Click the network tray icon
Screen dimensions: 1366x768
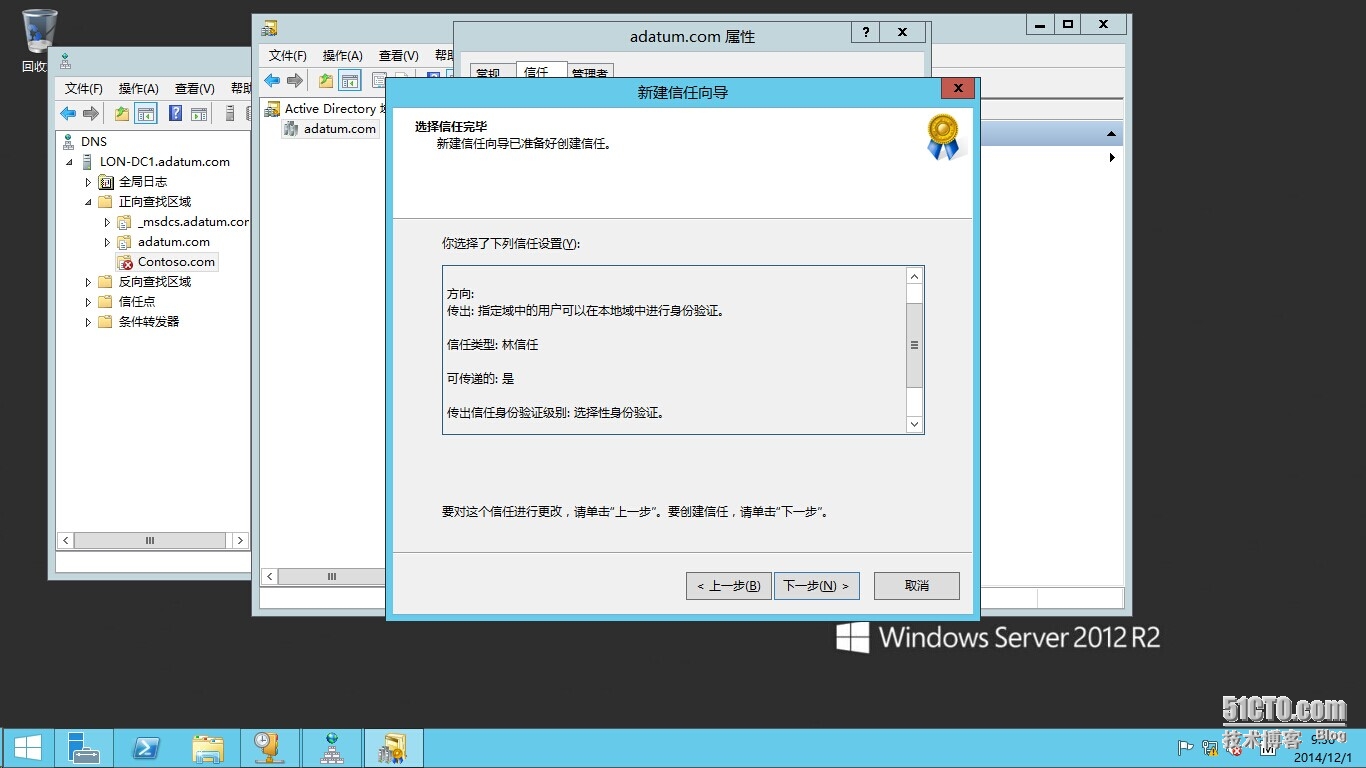(x=1210, y=747)
